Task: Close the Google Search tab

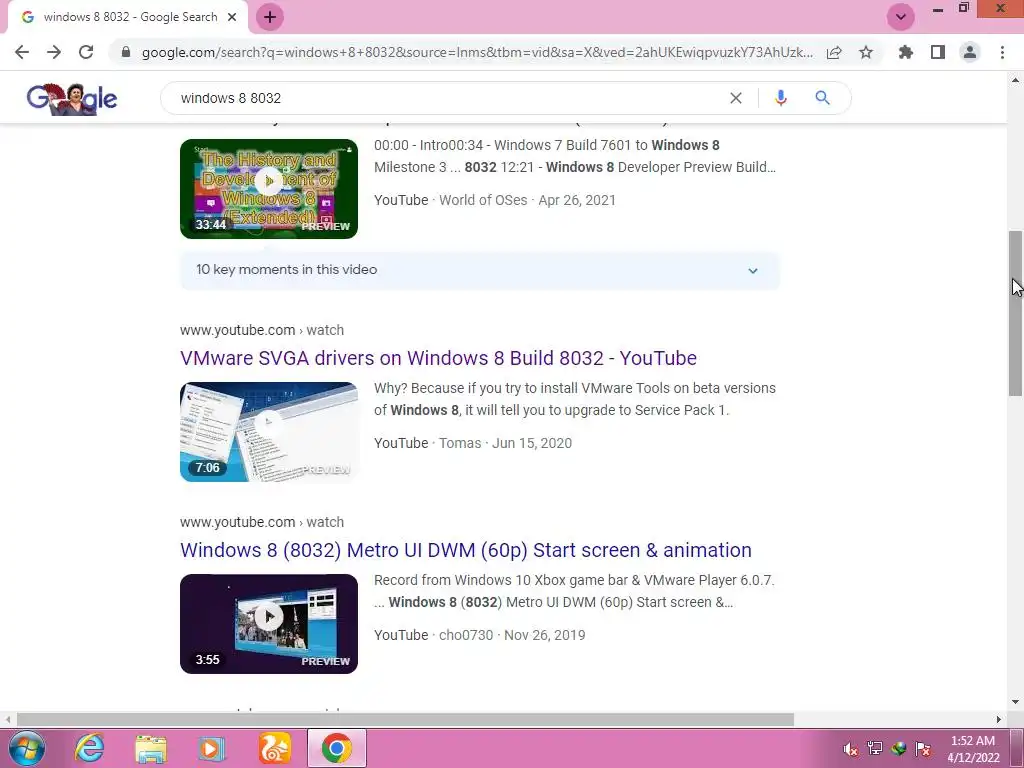Action: click(232, 17)
